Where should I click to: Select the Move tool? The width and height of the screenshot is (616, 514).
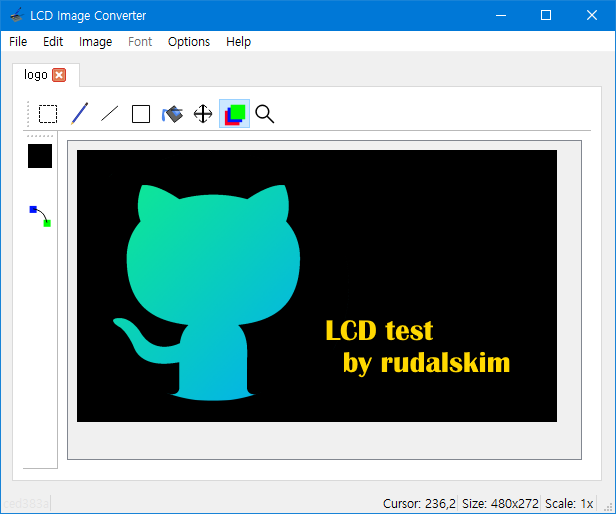[x=203, y=114]
